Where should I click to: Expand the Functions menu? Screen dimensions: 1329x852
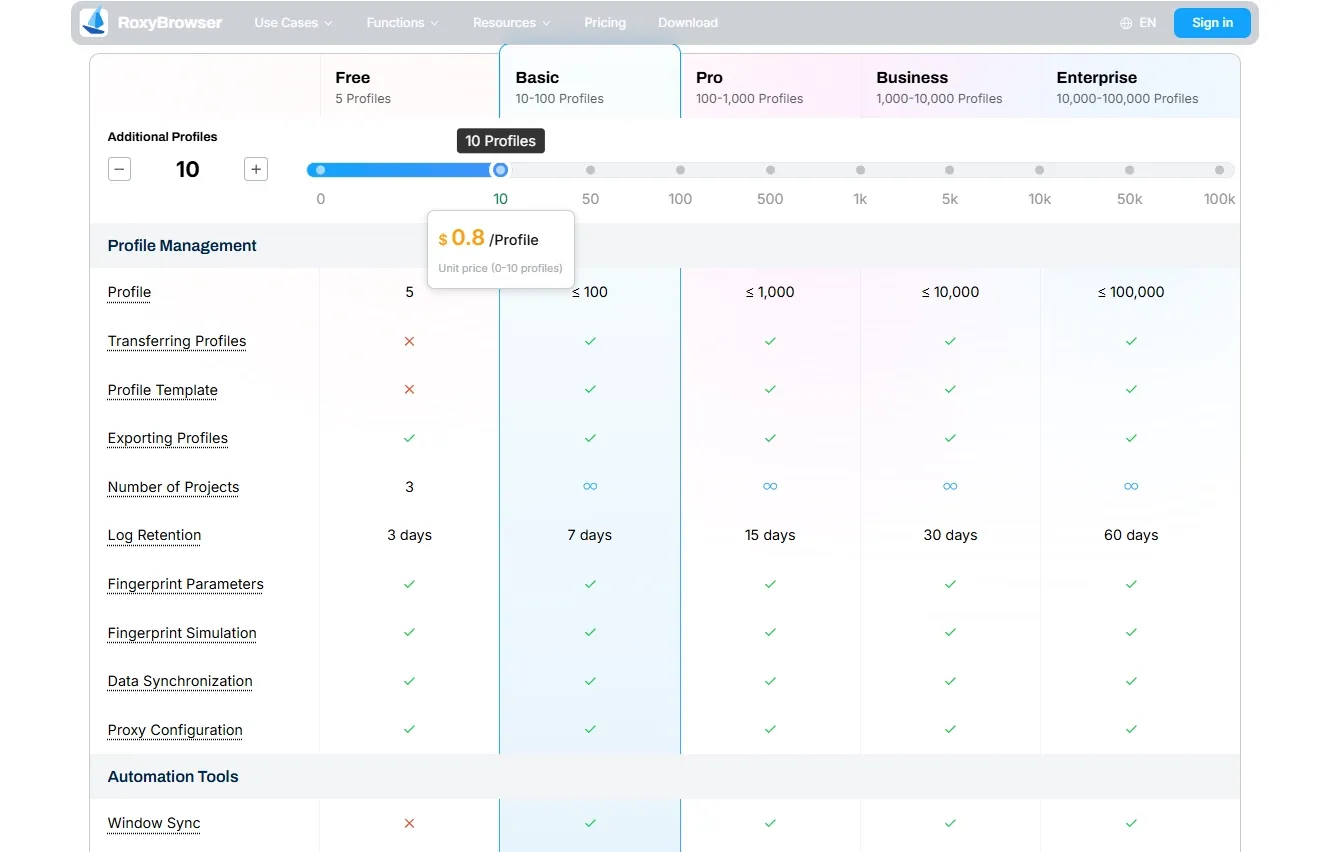point(402,23)
